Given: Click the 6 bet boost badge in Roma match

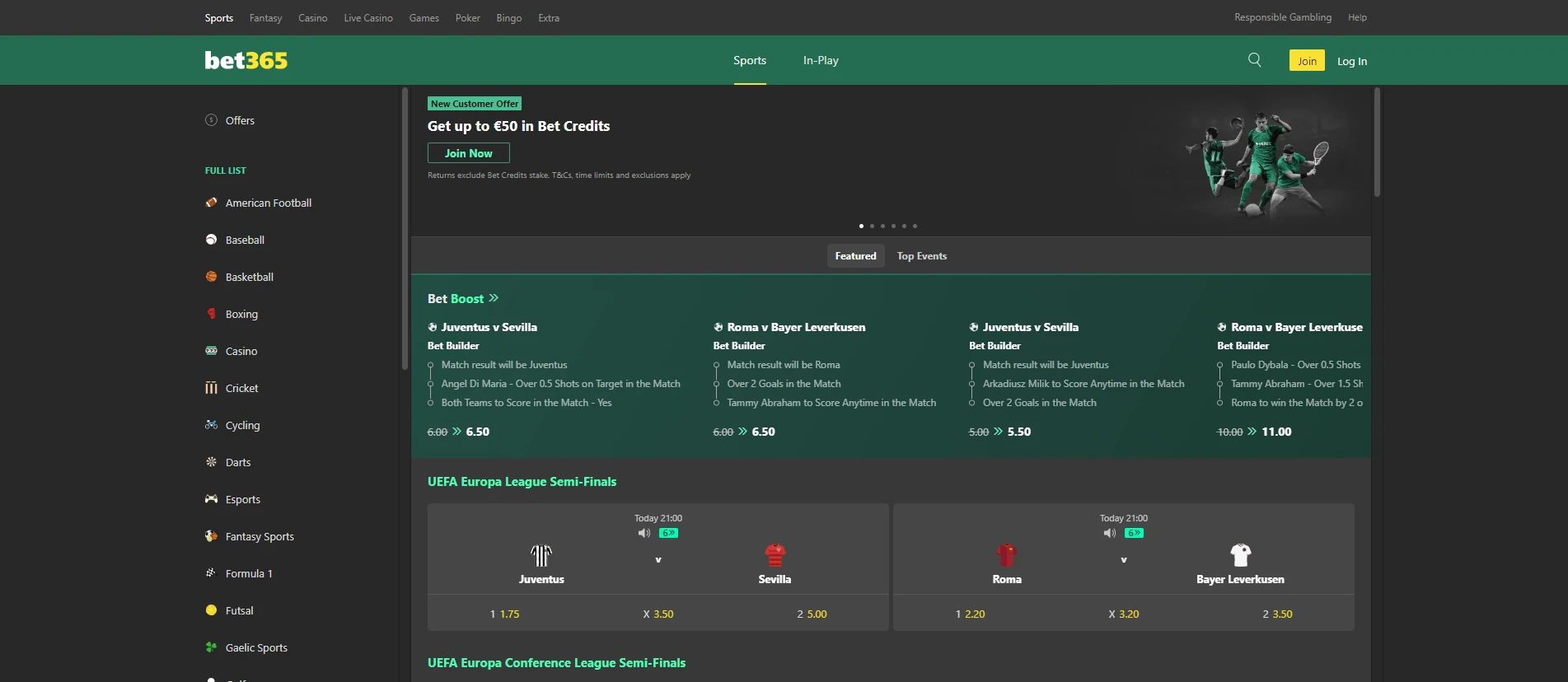Looking at the screenshot, I should [1134, 533].
